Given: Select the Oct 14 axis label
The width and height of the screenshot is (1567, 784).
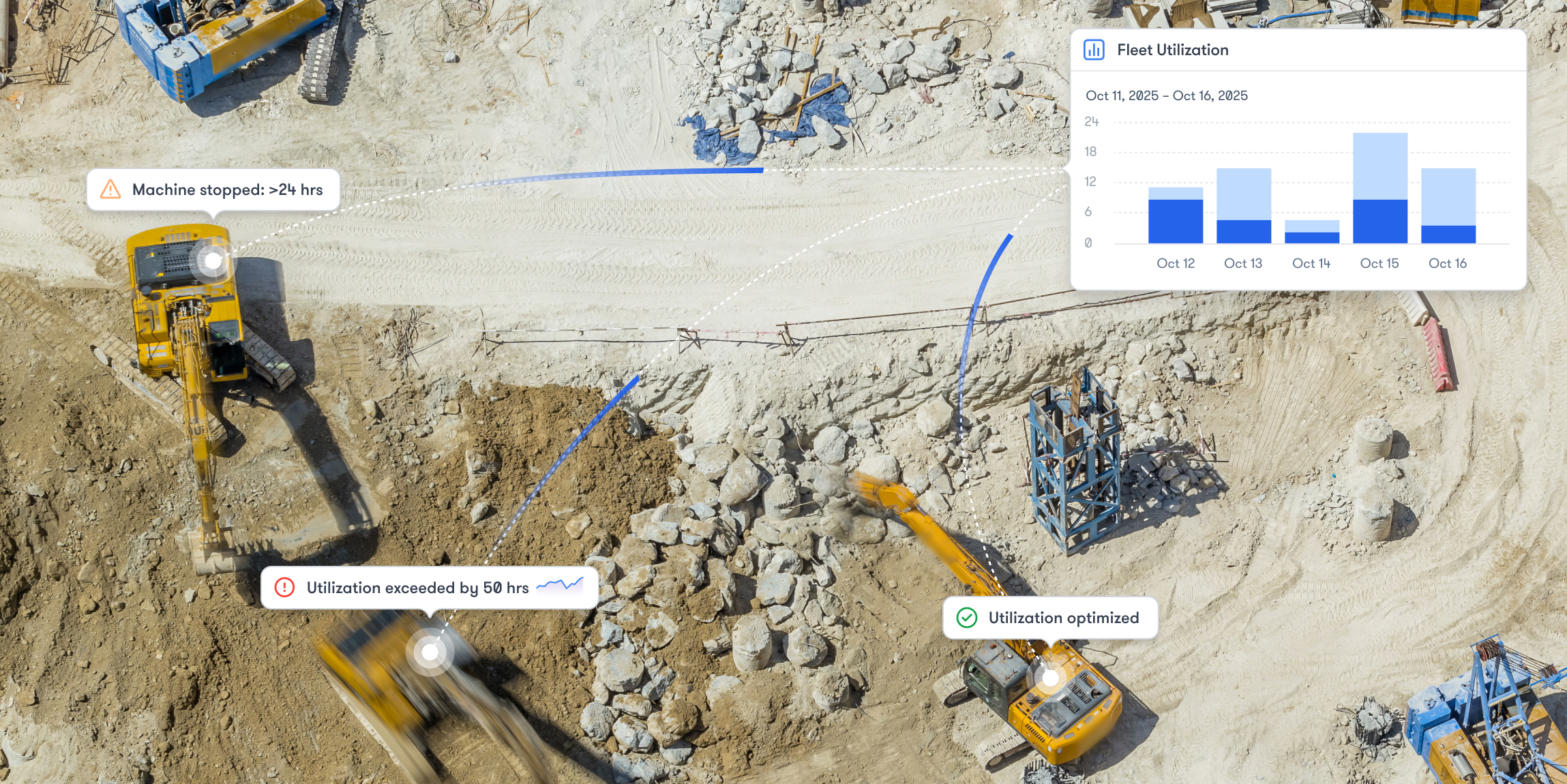Looking at the screenshot, I should point(1311,262).
